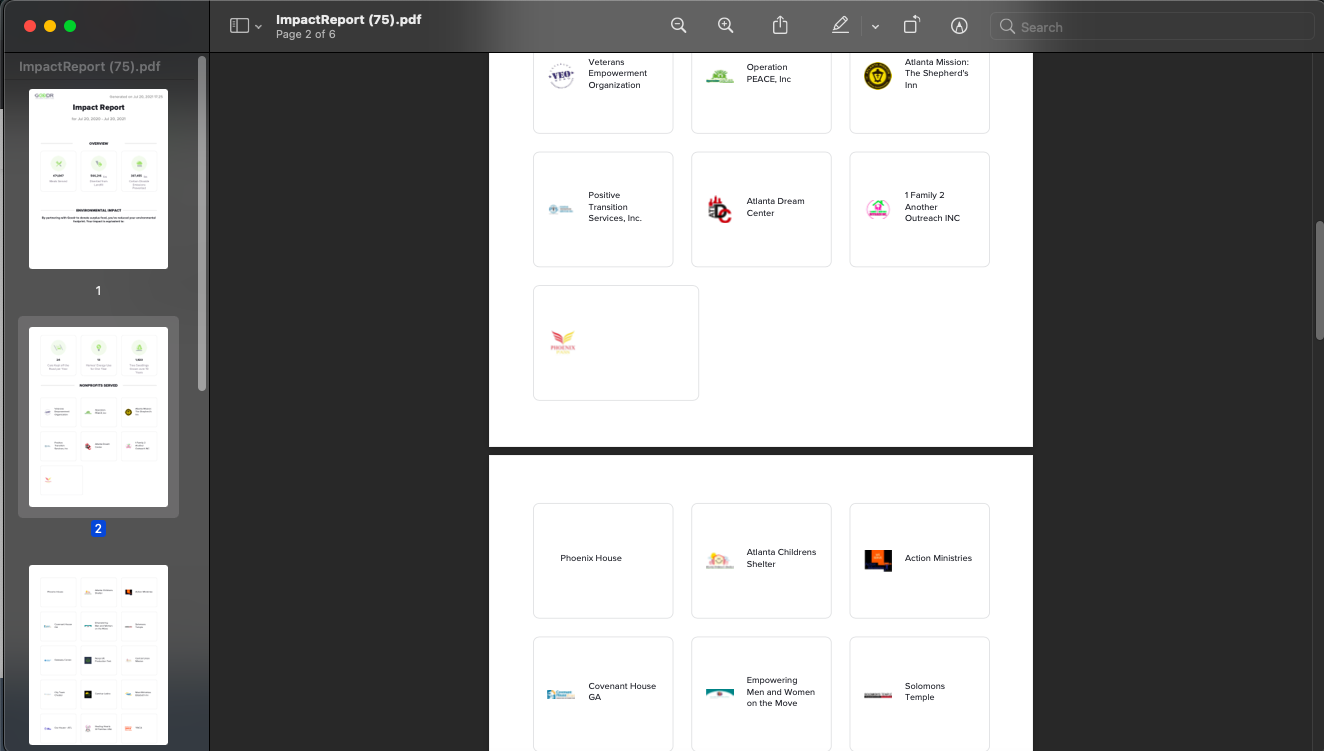Open the sidebar view options chevron
Screen dimensions: 1324x751
(x=259, y=27)
